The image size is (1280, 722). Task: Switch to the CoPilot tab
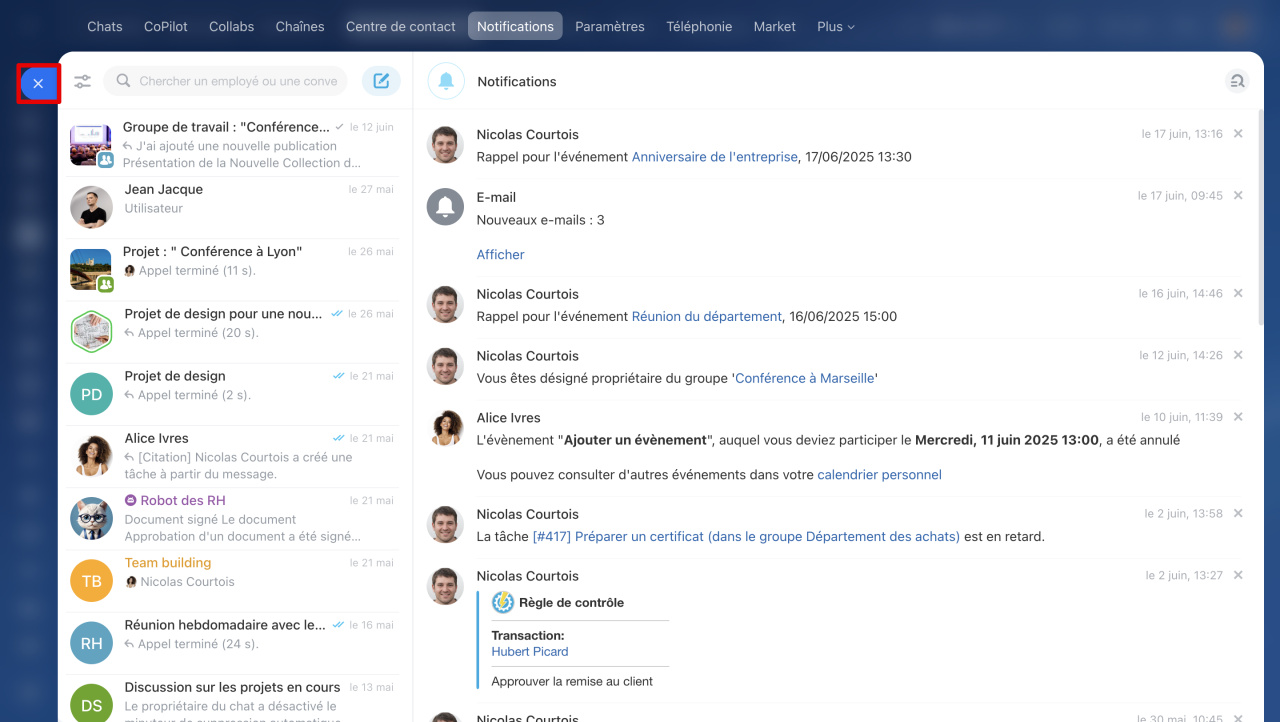(x=166, y=26)
